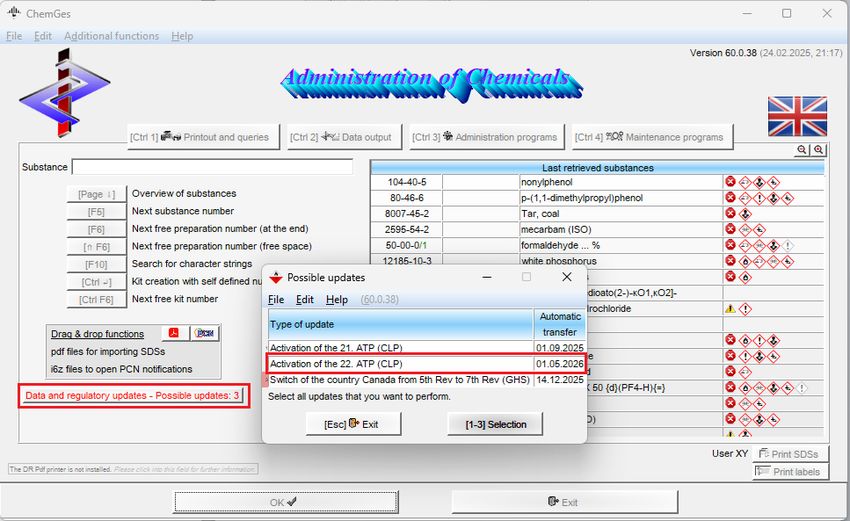Click the Ctrl F6 Next free kit number button
Image resolution: width=850 pixels, height=521 pixels.
pos(96,299)
